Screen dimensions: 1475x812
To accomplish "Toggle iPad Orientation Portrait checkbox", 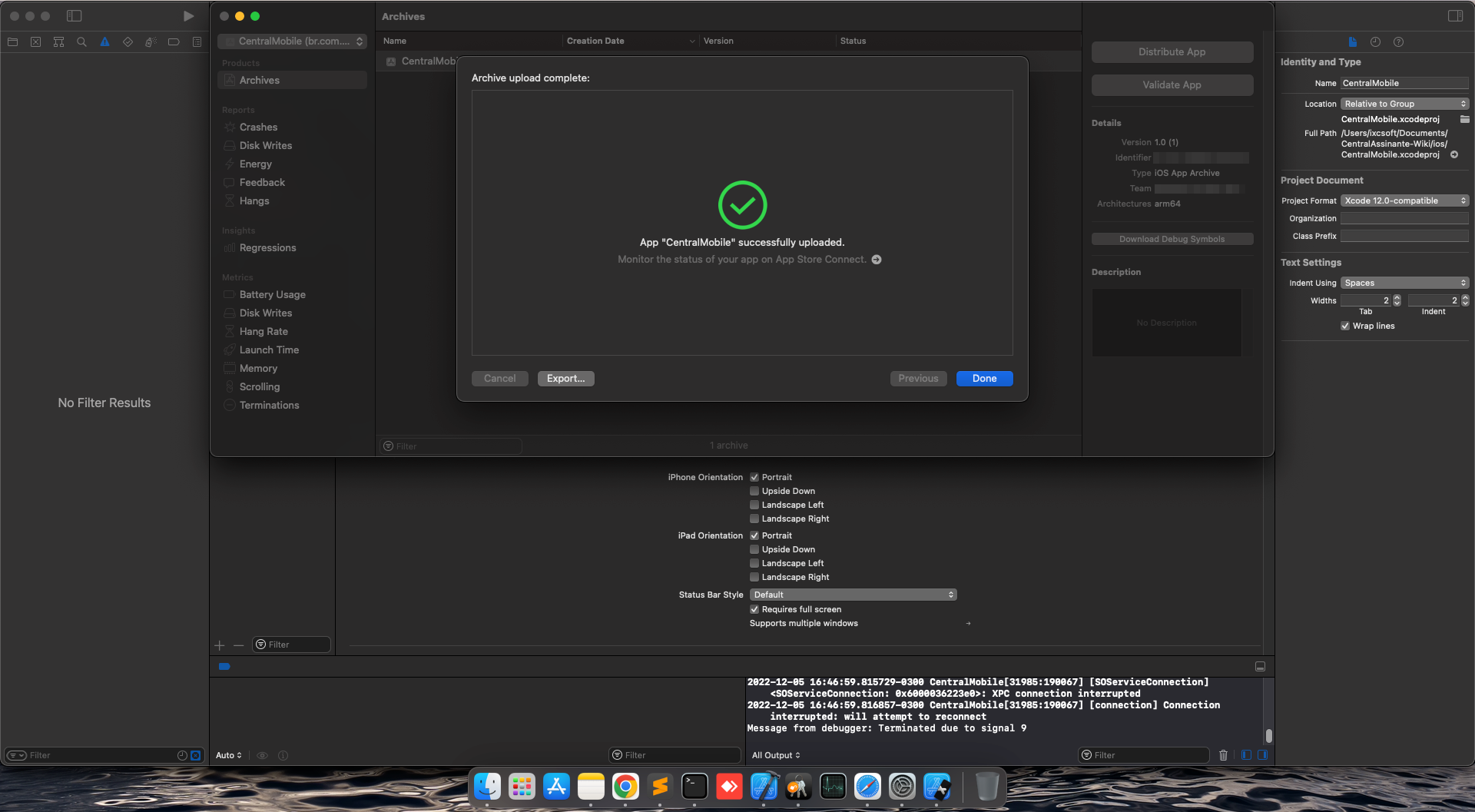I will 754,535.
